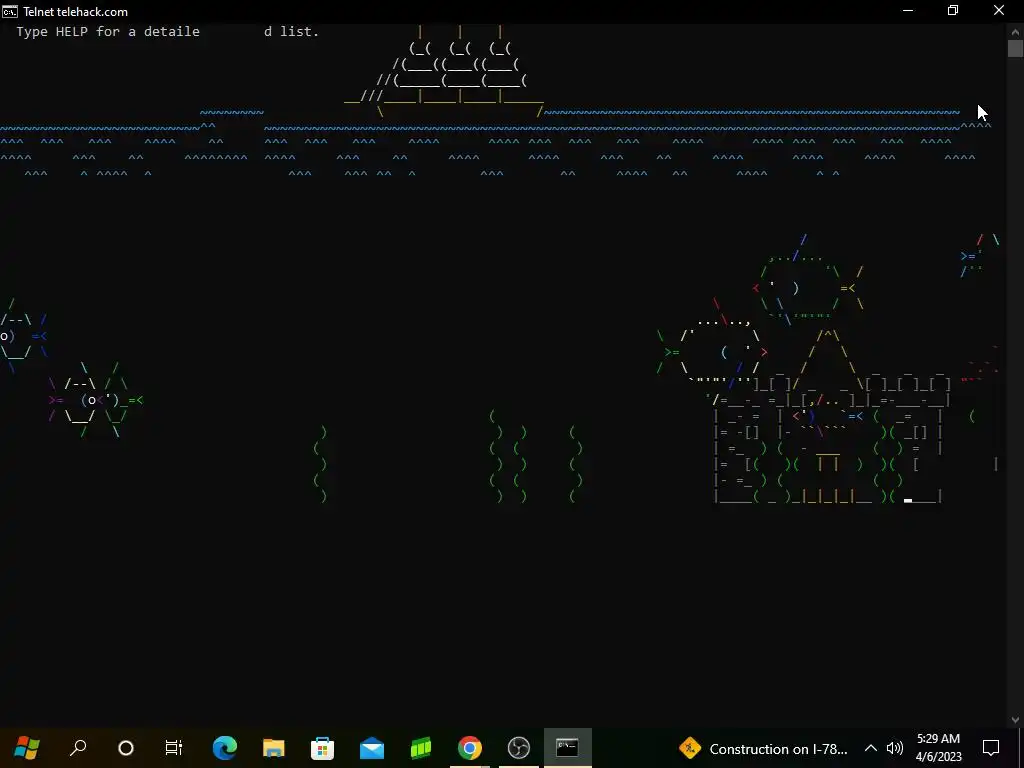
Task: Open the Start menu
Action: [27, 747]
